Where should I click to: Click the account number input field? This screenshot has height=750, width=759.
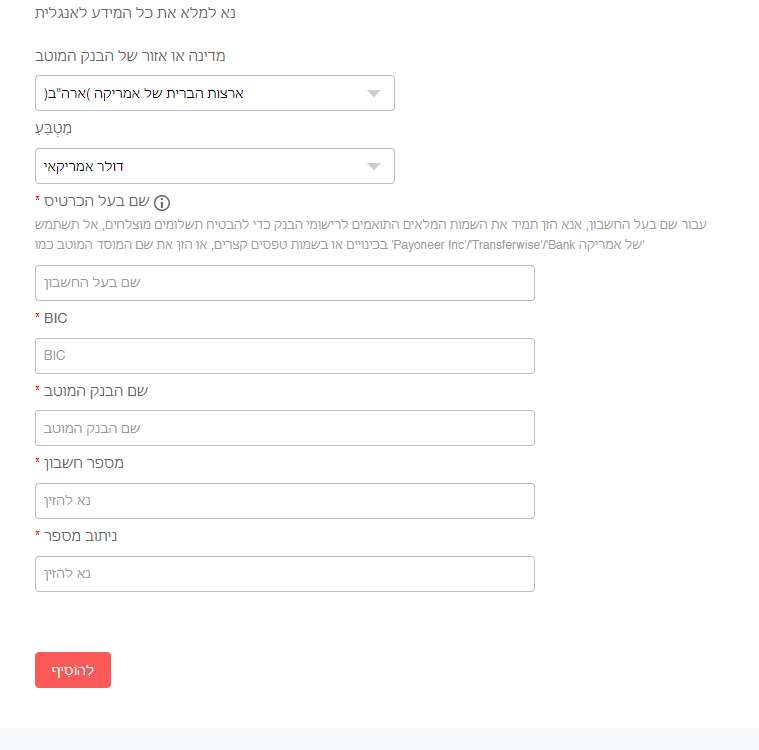(284, 501)
